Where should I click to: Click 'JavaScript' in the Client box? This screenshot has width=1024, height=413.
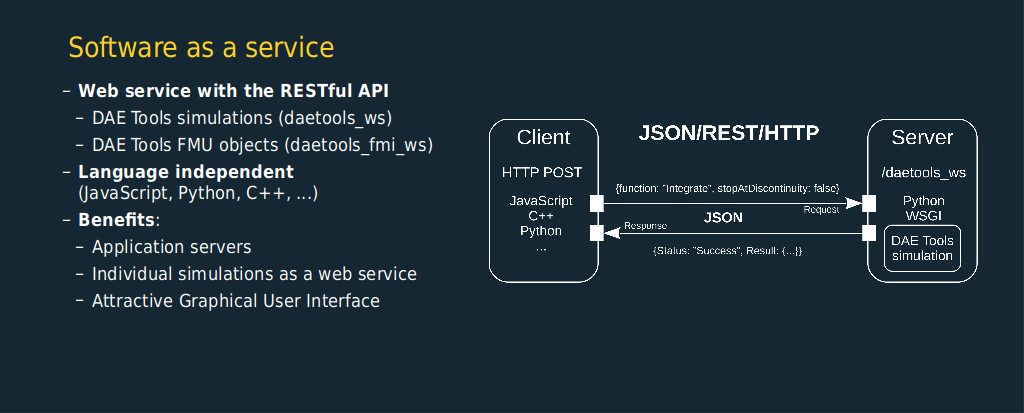[541, 201]
